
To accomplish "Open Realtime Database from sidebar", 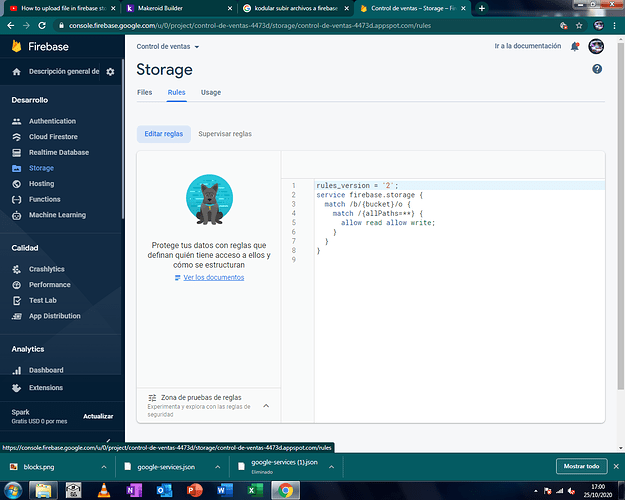I will tap(58, 153).
